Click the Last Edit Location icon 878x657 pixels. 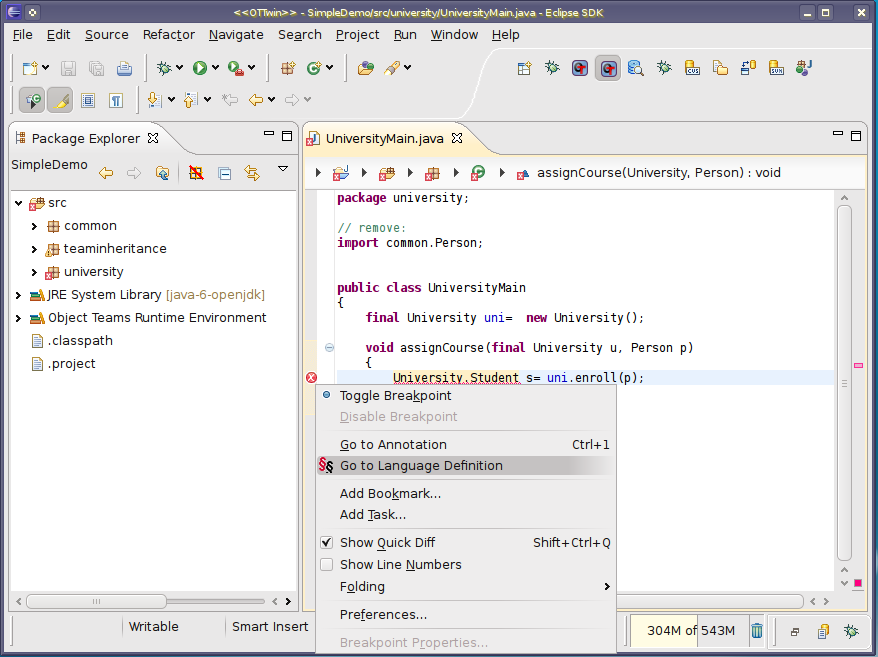point(230,100)
